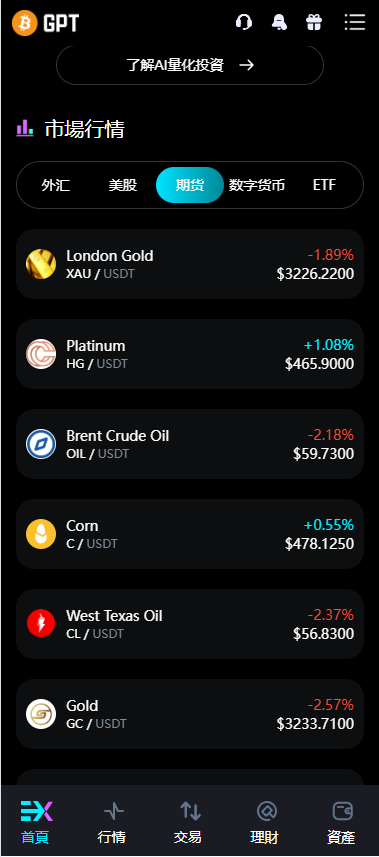Click the West Texas Oil flame icon
The image size is (379, 857).
click(x=41, y=624)
